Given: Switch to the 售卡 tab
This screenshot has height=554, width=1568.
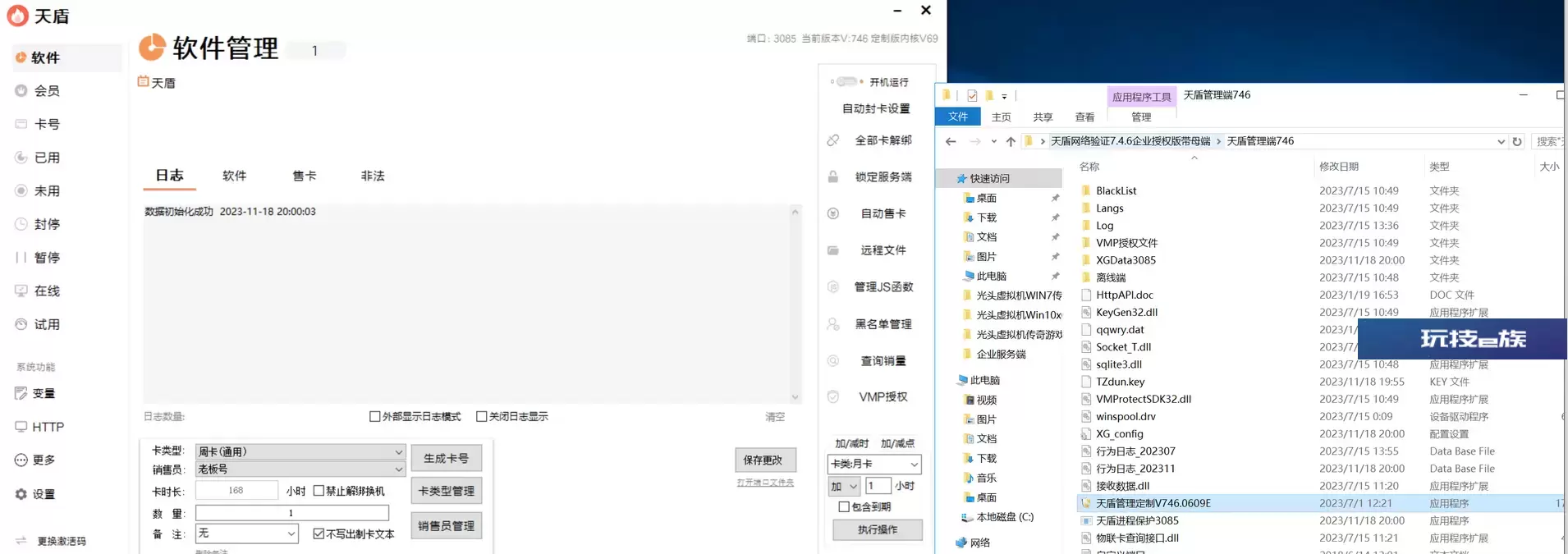Looking at the screenshot, I should coord(305,176).
